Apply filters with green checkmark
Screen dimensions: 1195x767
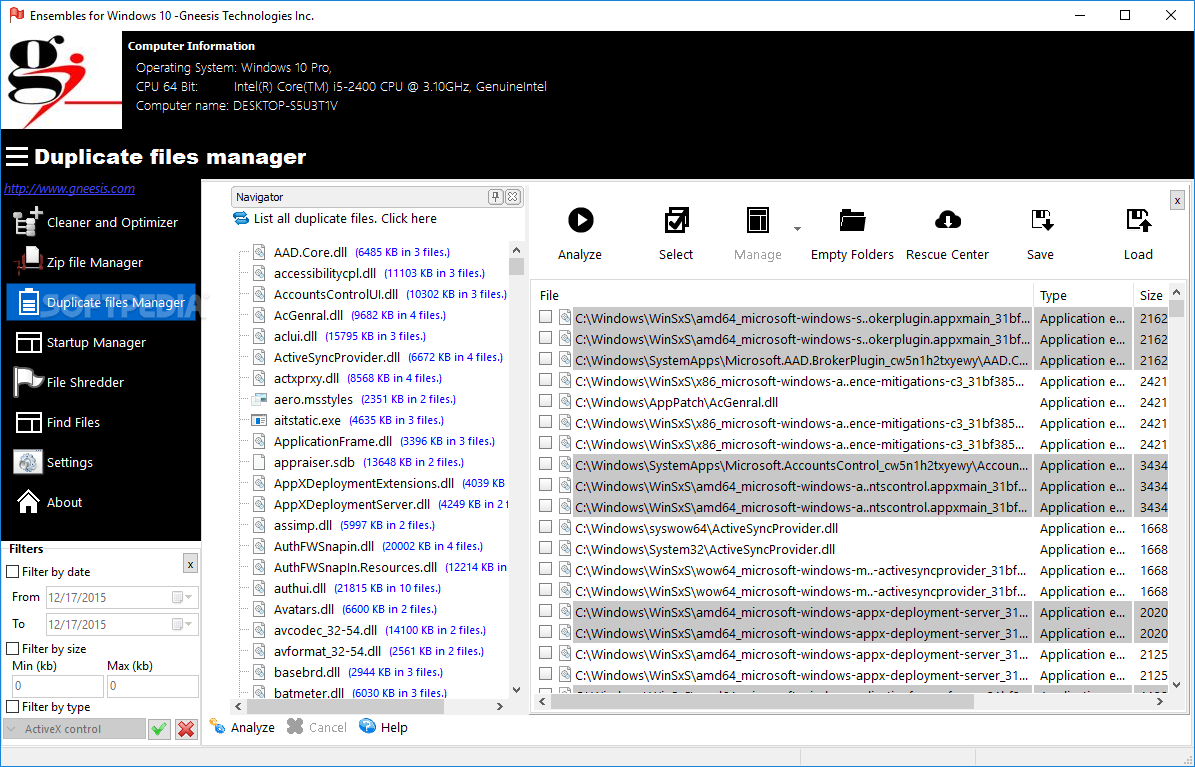159,729
